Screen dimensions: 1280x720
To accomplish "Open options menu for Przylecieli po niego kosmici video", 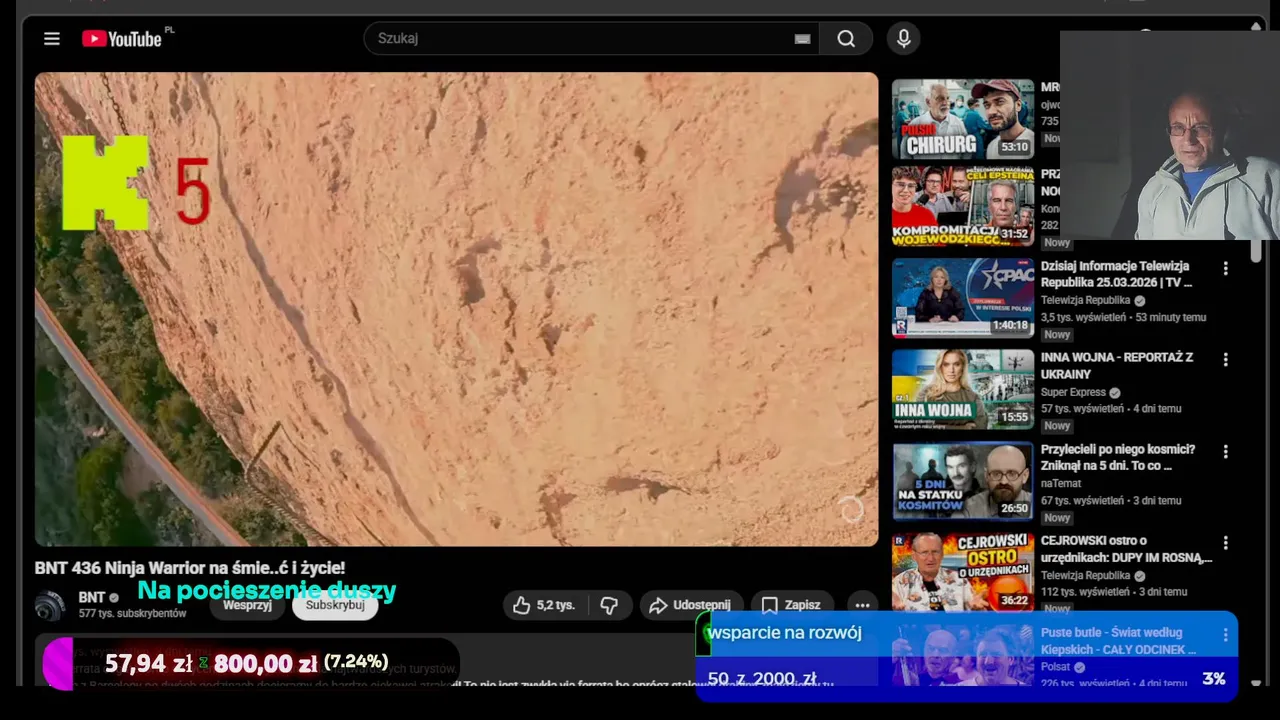I will [1225, 452].
